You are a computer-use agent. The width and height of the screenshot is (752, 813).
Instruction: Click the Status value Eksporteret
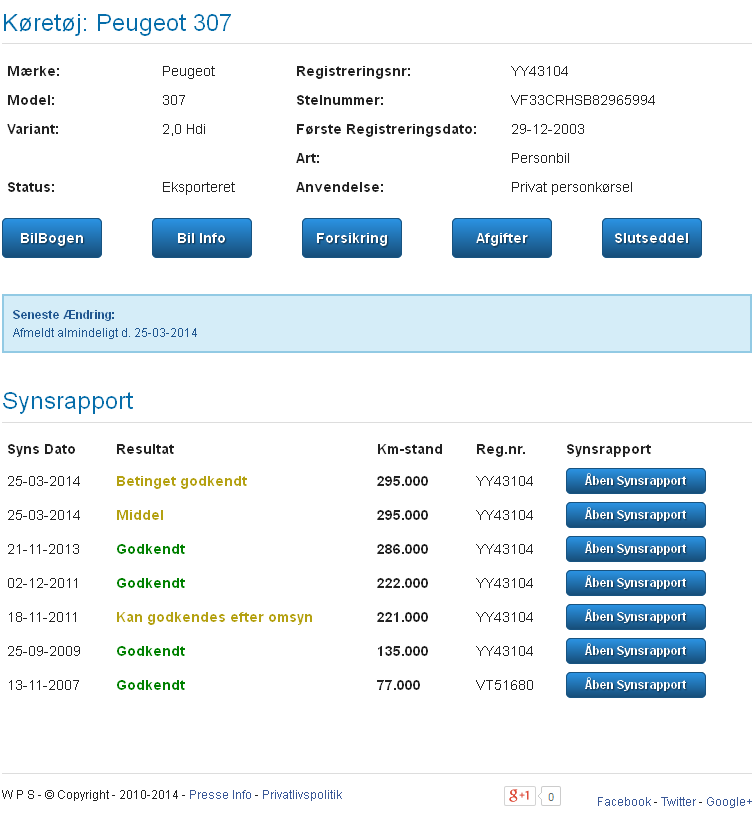(198, 187)
